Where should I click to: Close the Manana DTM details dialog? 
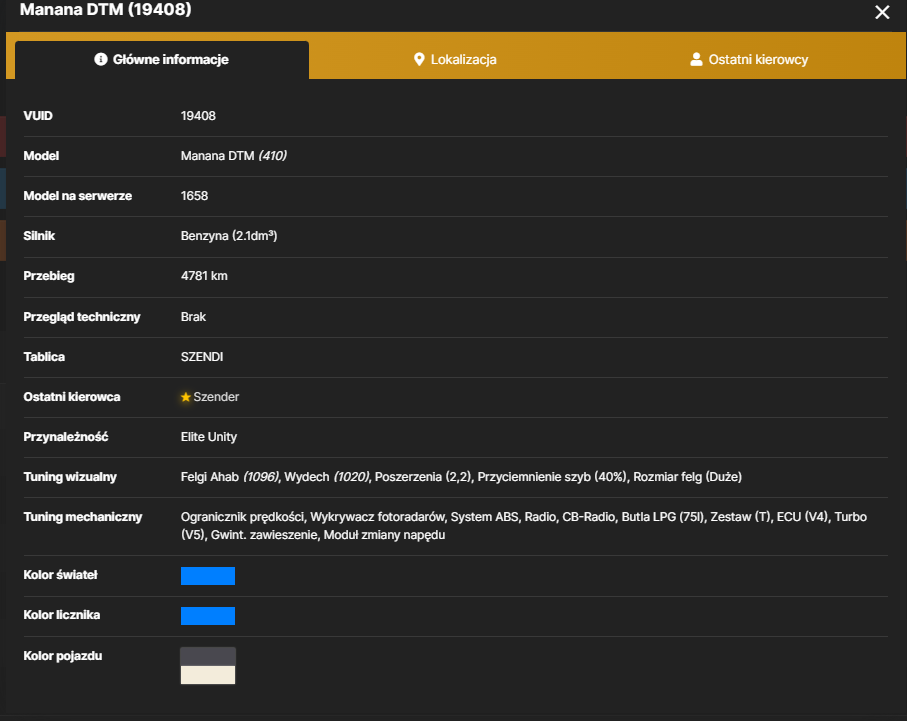(882, 12)
